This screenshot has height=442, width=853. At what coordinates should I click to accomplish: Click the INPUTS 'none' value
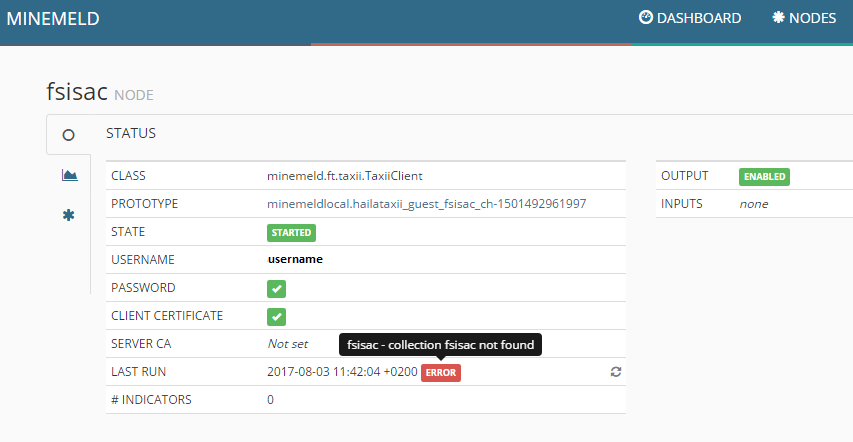tap(753, 204)
